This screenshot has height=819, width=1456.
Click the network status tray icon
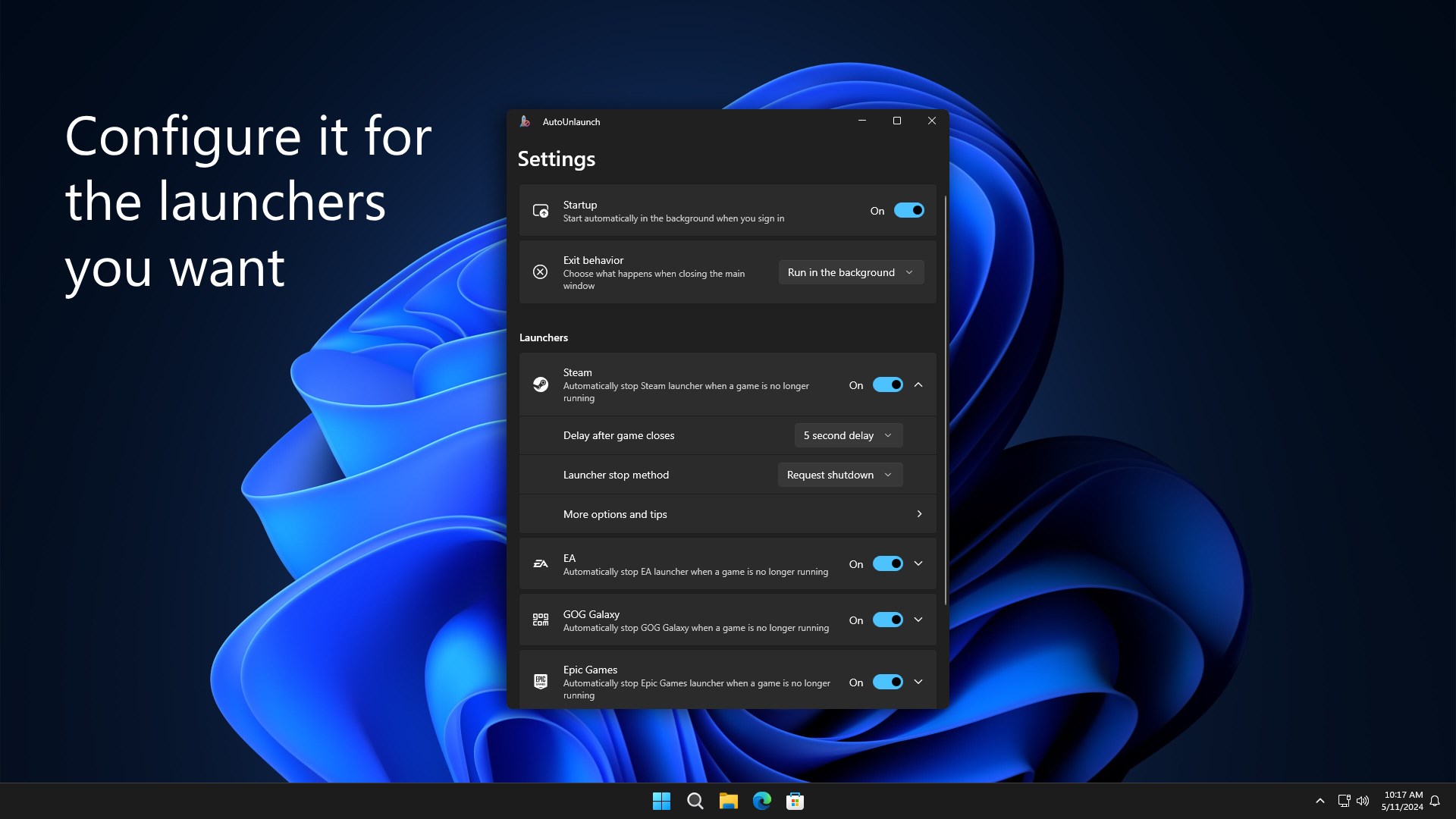pos(1344,801)
